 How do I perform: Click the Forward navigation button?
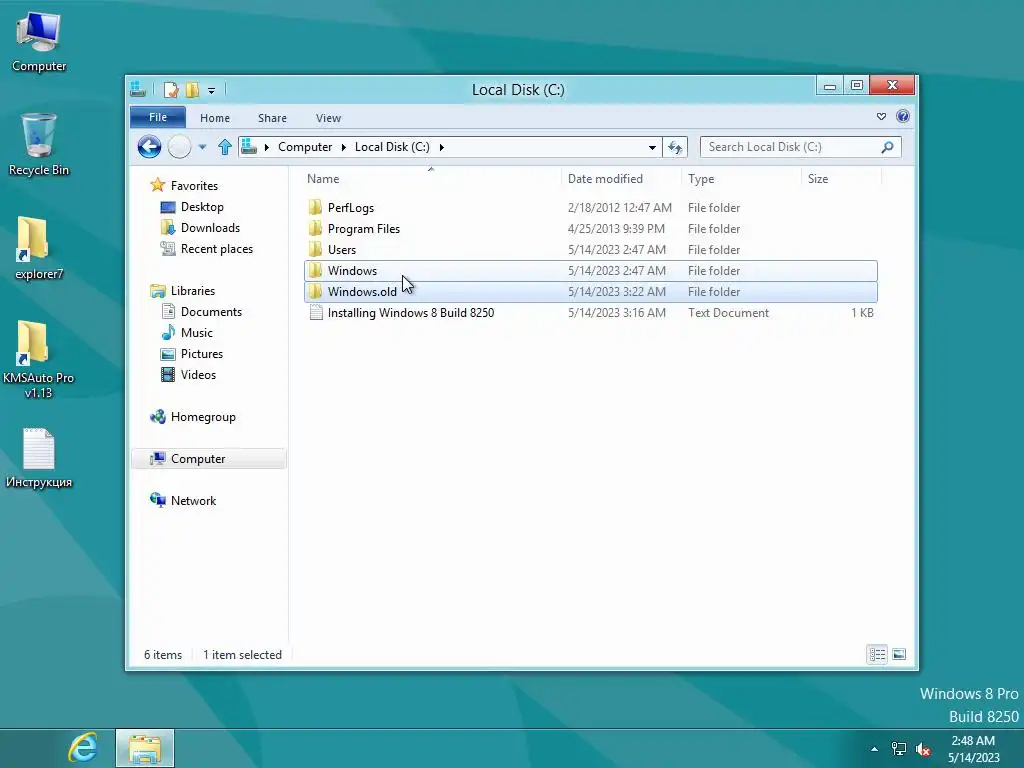180,147
